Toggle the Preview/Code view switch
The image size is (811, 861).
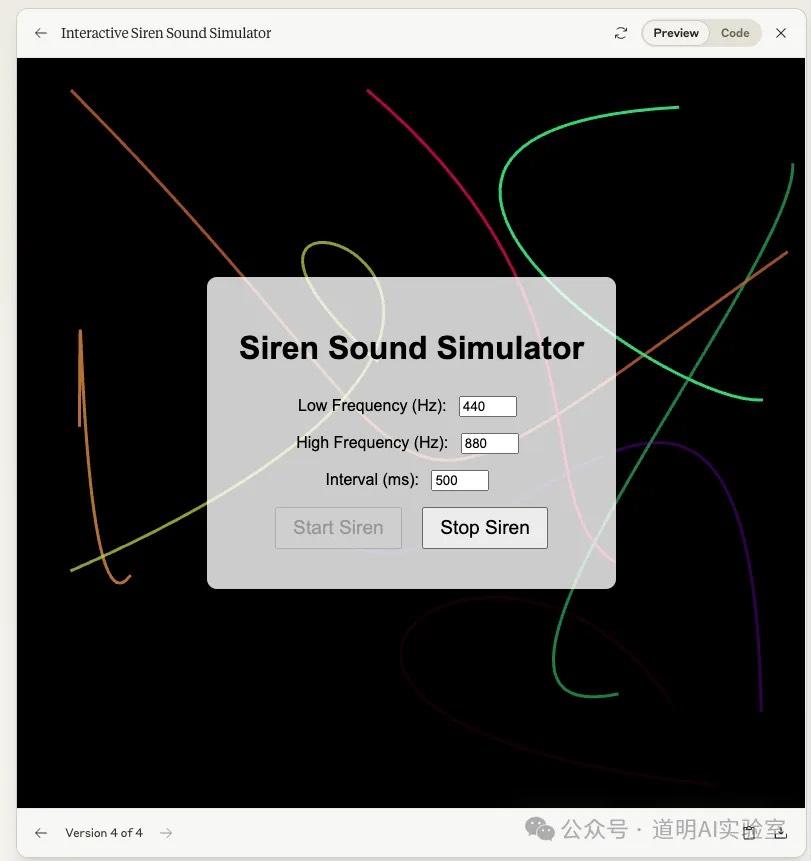click(703, 31)
